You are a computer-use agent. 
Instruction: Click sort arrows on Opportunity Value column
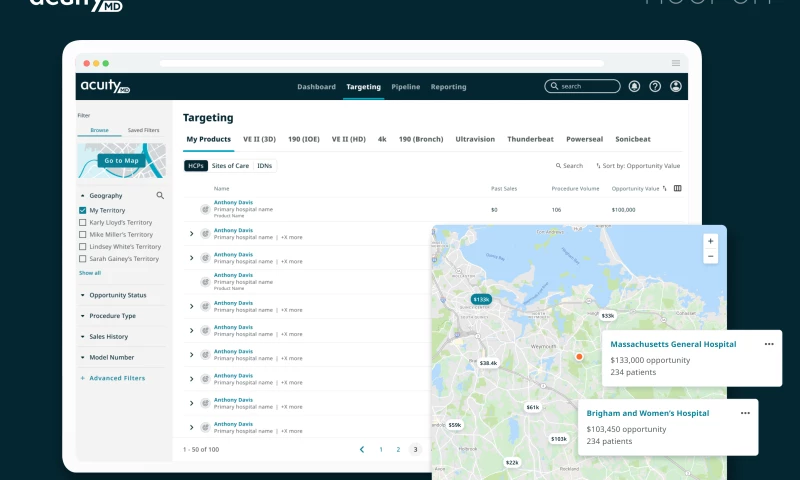(x=664, y=189)
